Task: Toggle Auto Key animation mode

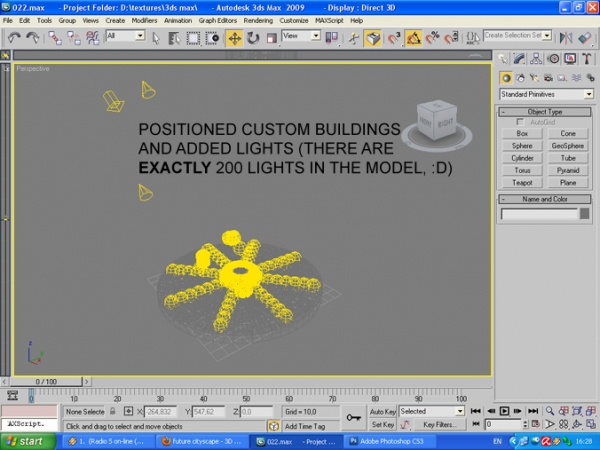Action: tap(382, 411)
